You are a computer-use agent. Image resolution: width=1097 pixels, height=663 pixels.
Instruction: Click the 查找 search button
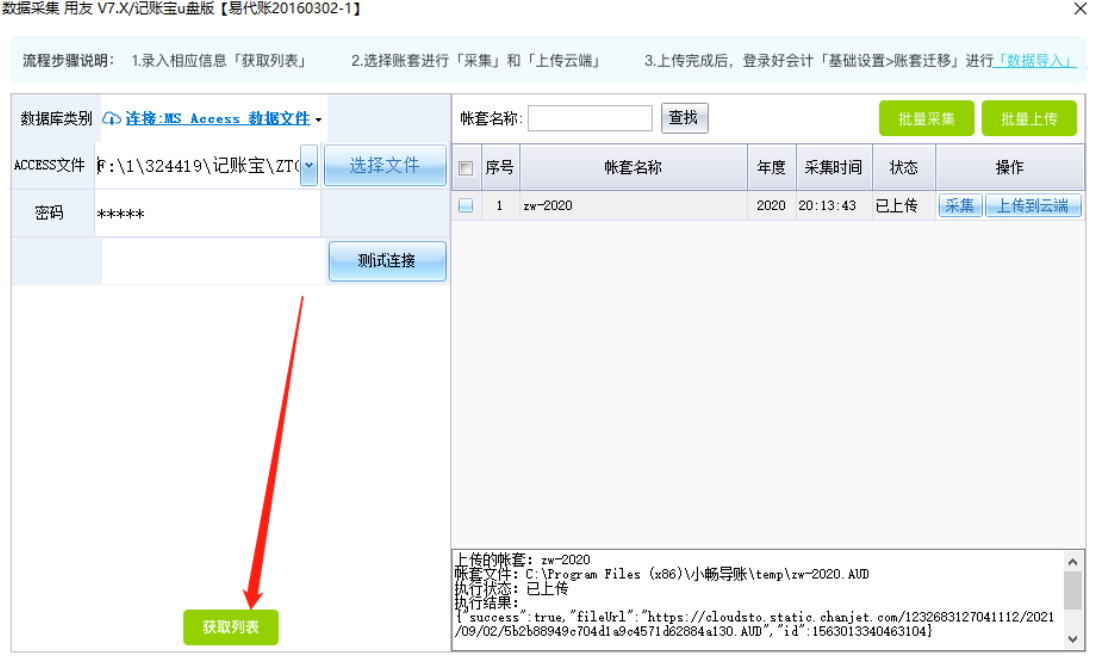point(684,118)
